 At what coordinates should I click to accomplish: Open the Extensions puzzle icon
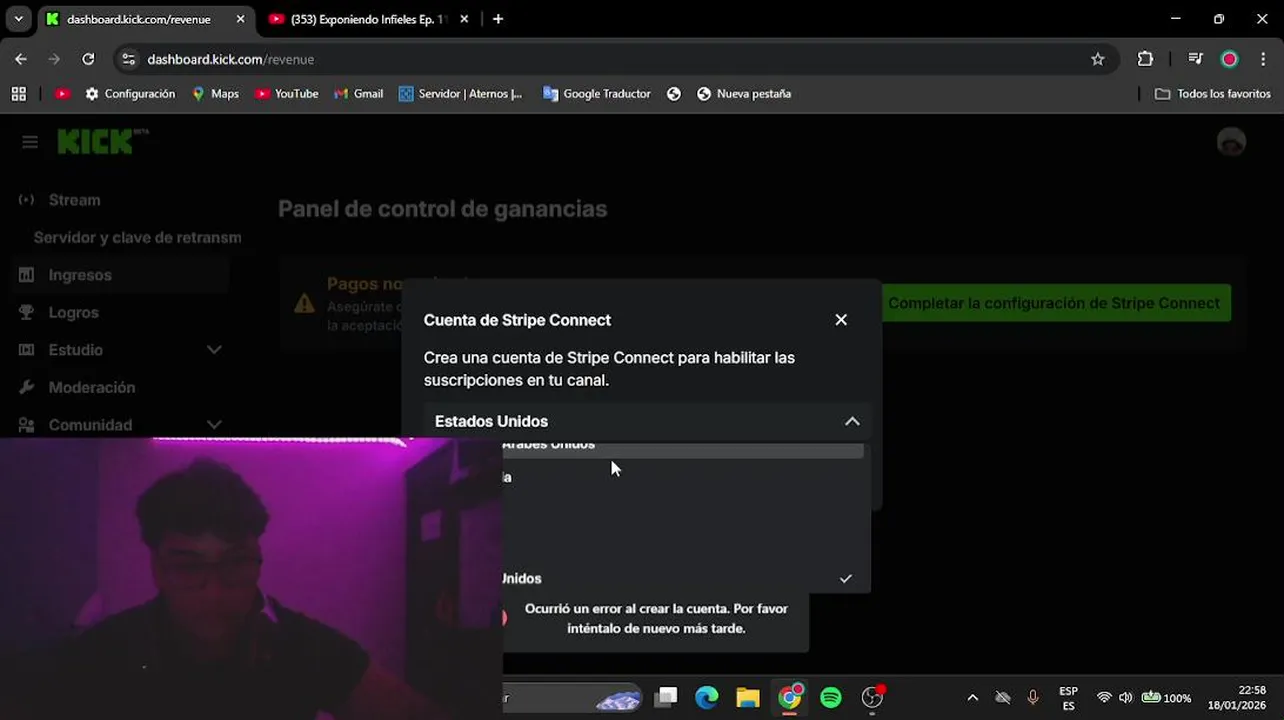(x=1145, y=59)
